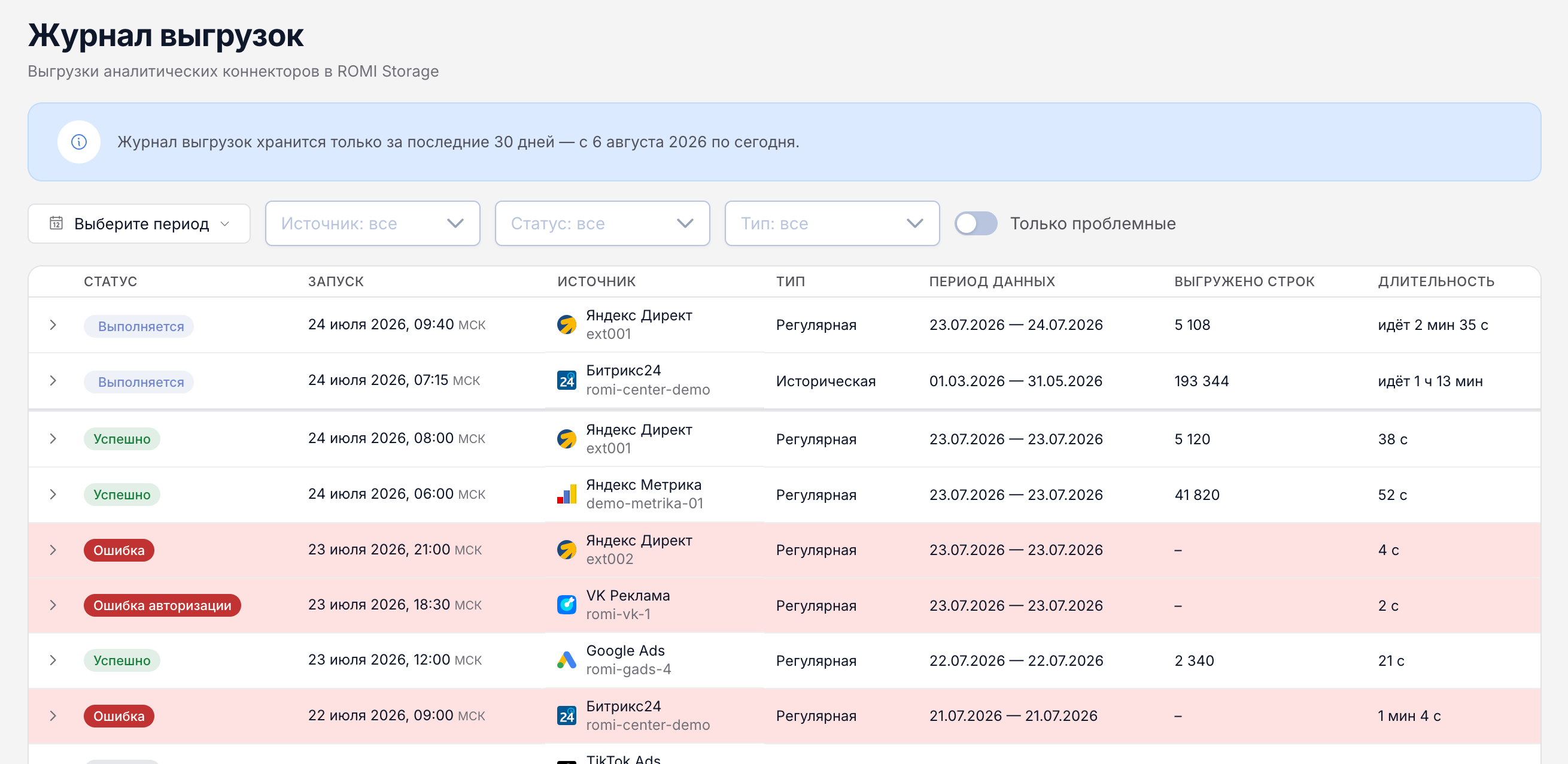Click the demo-metrika-01 account name
The width and height of the screenshot is (1568, 764).
point(644,504)
